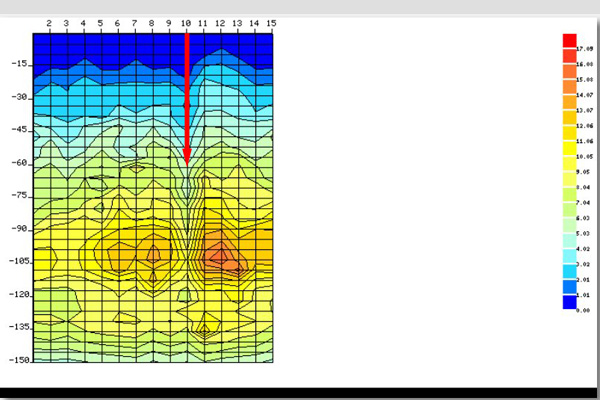Click the -15 depth axis label

(x=18, y=64)
